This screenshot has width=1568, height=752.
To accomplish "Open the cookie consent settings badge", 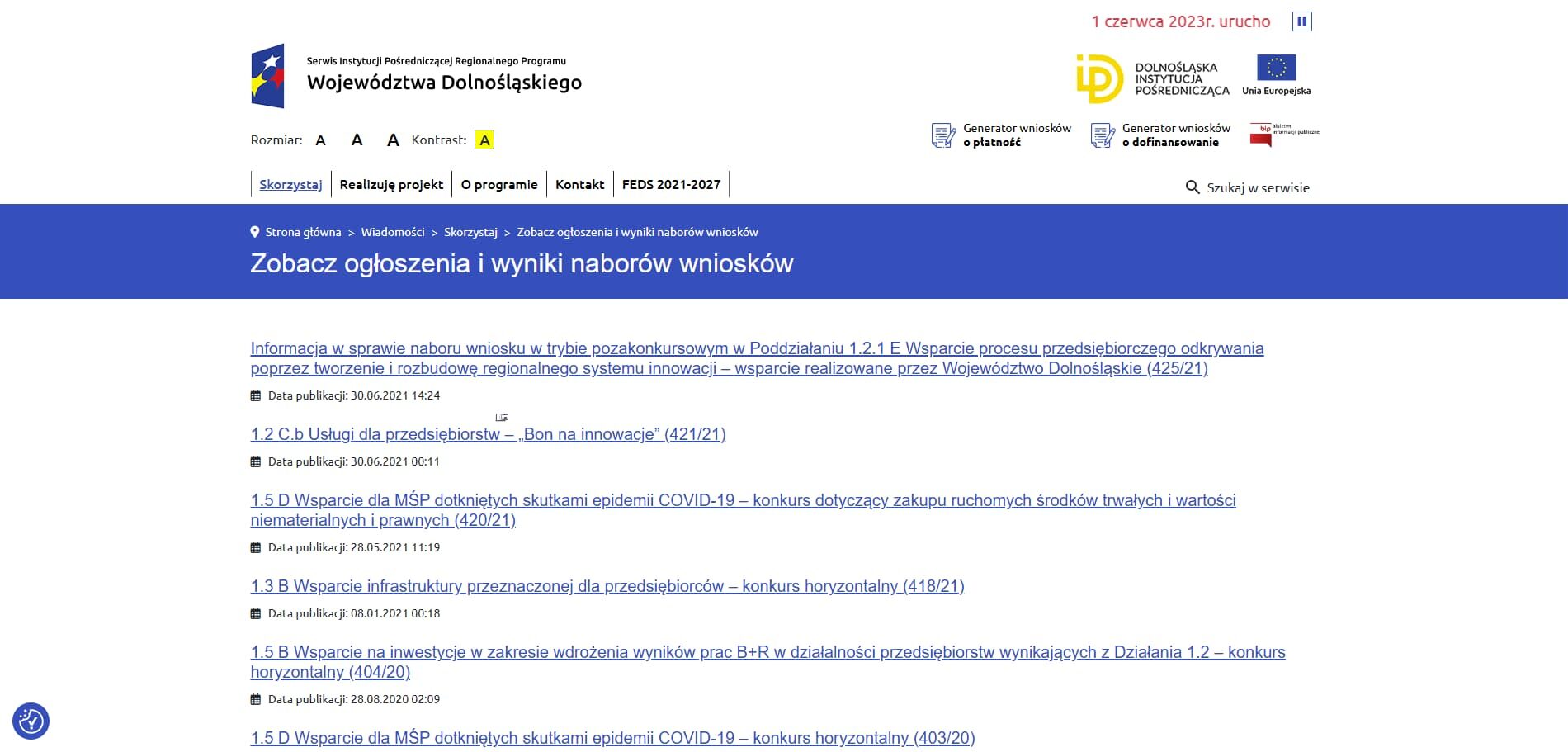I will click(x=31, y=721).
